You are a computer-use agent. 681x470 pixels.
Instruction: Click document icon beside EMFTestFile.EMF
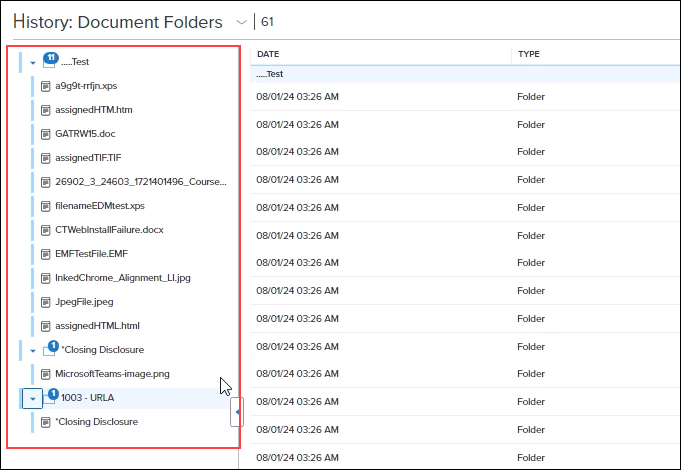click(x=46, y=254)
